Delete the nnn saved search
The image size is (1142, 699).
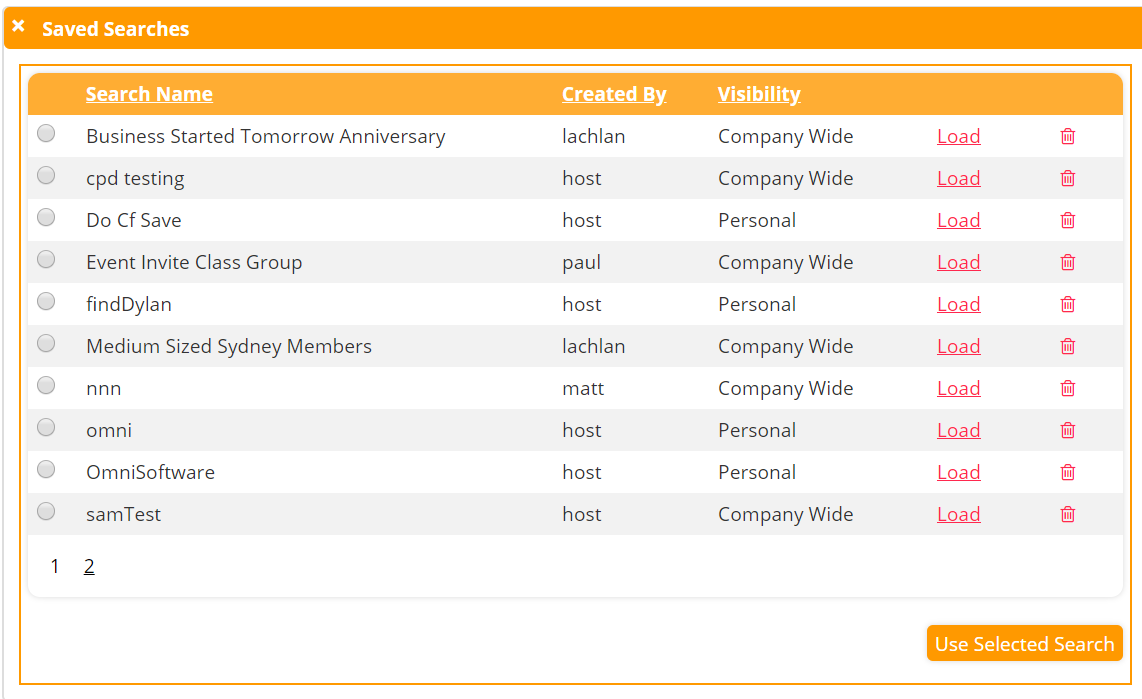tap(1068, 389)
